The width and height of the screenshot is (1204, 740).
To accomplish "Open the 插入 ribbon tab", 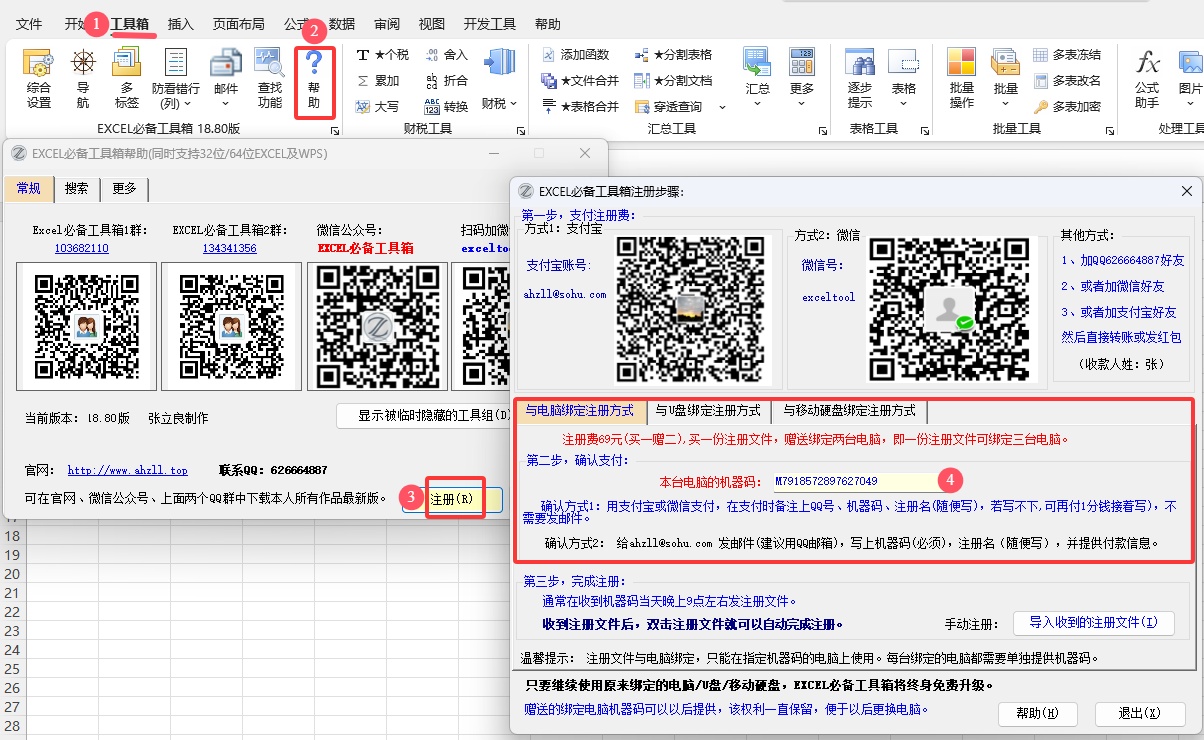I will tap(181, 24).
